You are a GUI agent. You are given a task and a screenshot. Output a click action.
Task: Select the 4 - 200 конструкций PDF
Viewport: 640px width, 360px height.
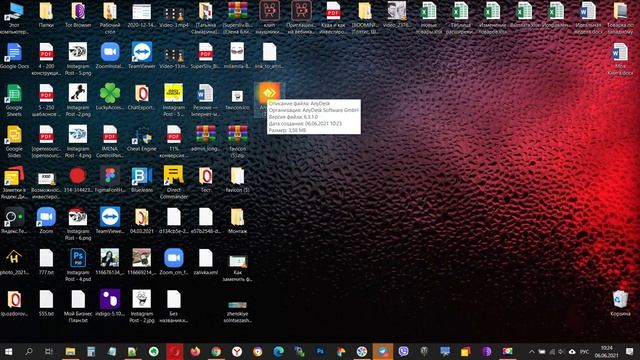click(46, 52)
